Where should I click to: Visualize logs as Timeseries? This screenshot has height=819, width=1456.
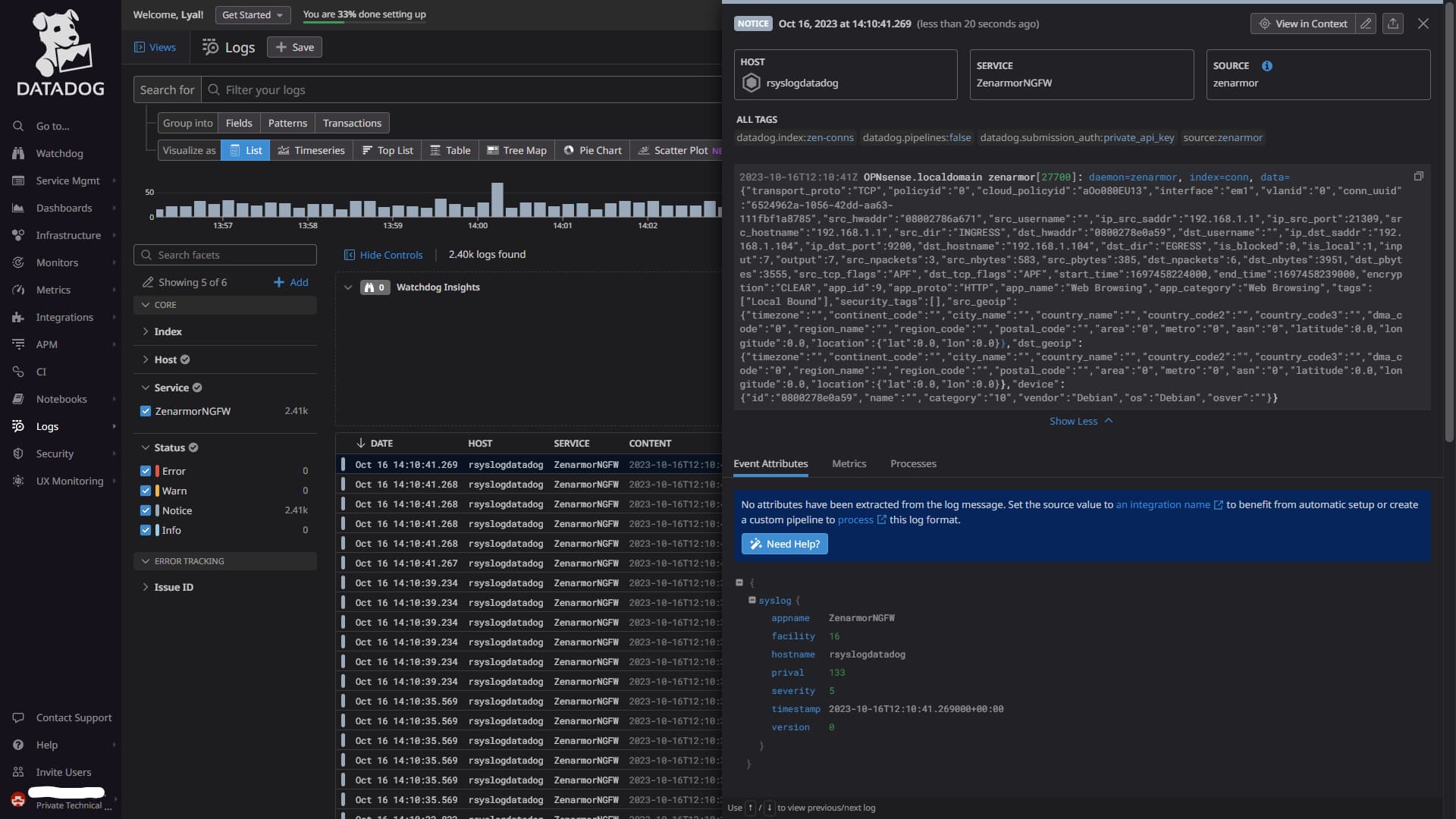pyautogui.click(x=311, y=150)
